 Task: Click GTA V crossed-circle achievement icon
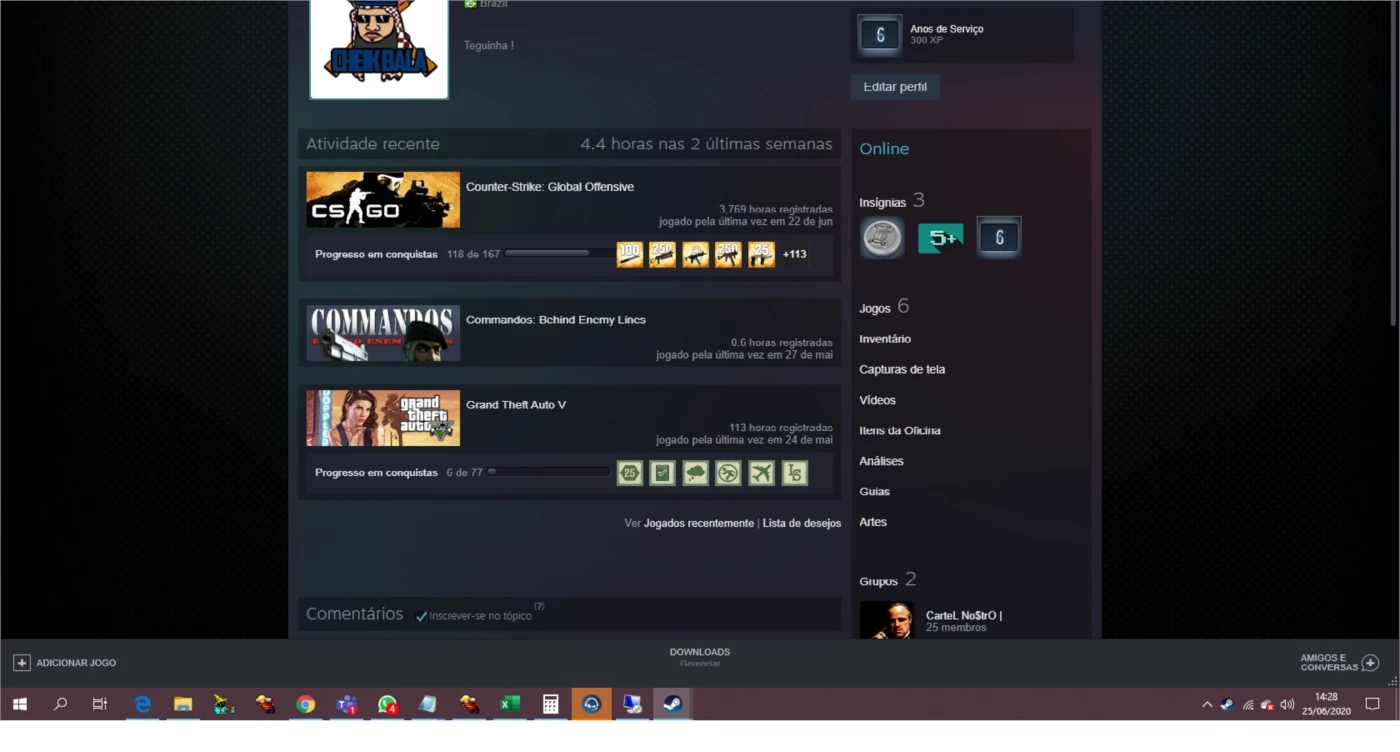(728, 473)
